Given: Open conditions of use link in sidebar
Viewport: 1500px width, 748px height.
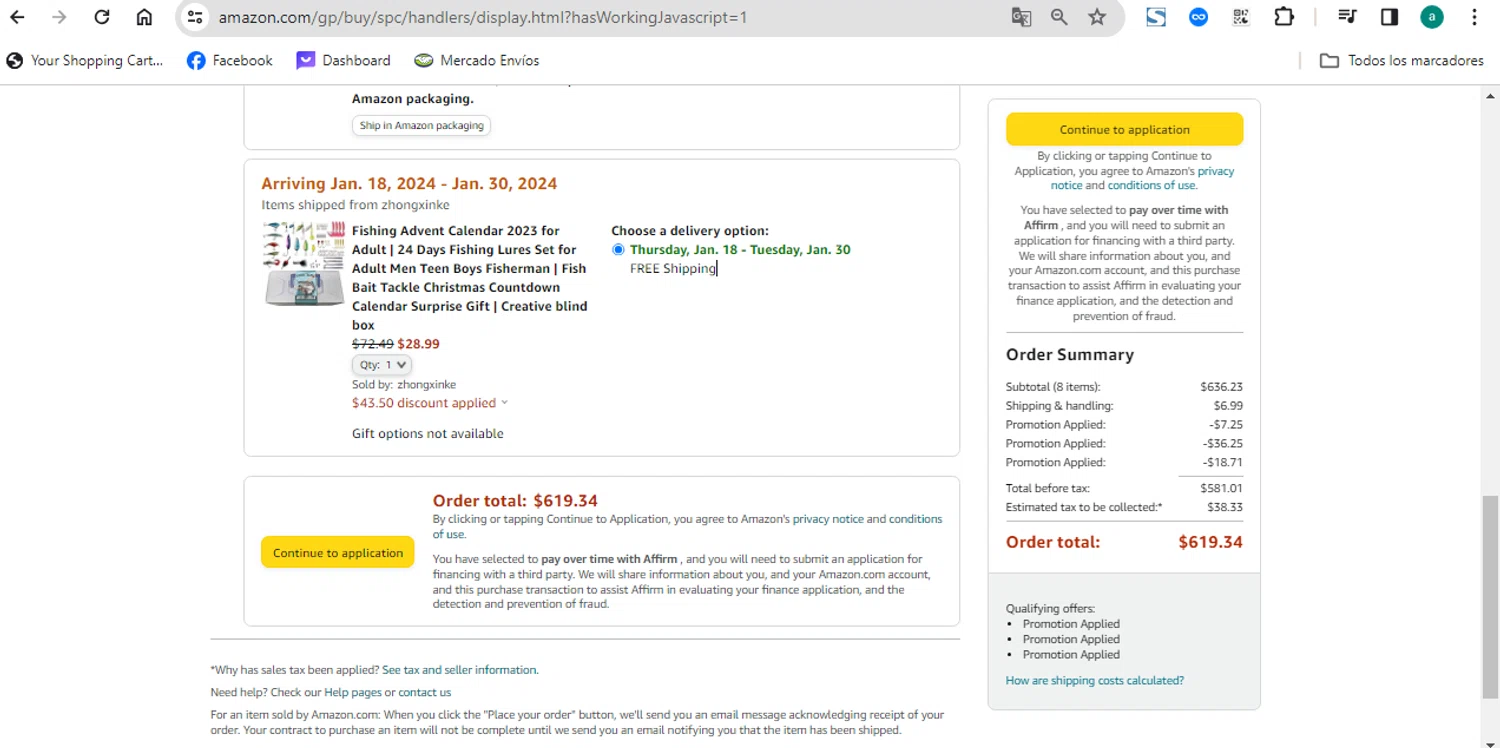Looking at the screenshot, I should click(x=1151, y=185).
